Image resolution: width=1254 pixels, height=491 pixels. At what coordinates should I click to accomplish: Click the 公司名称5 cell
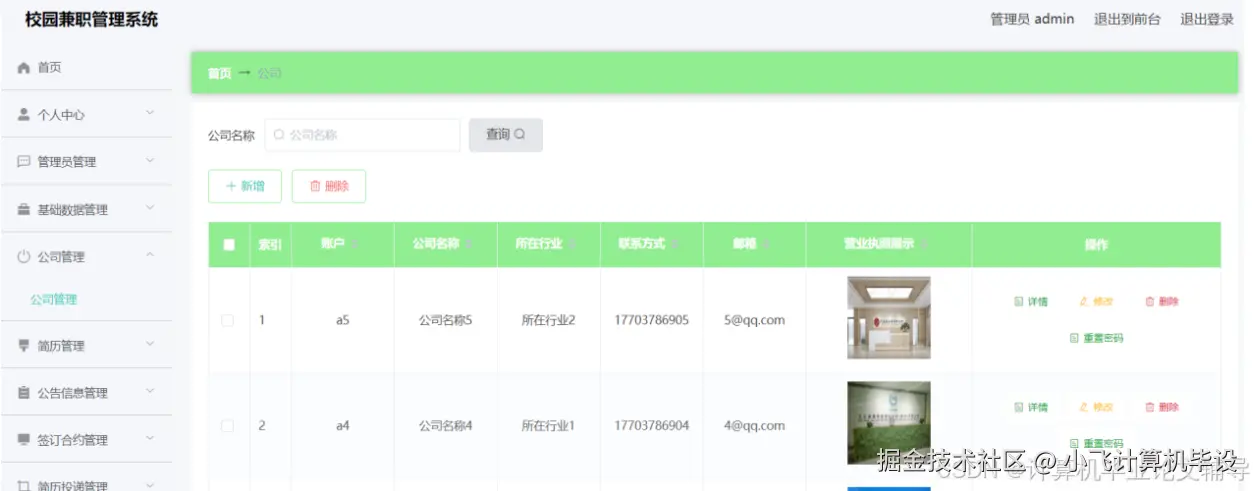(445, 320)
